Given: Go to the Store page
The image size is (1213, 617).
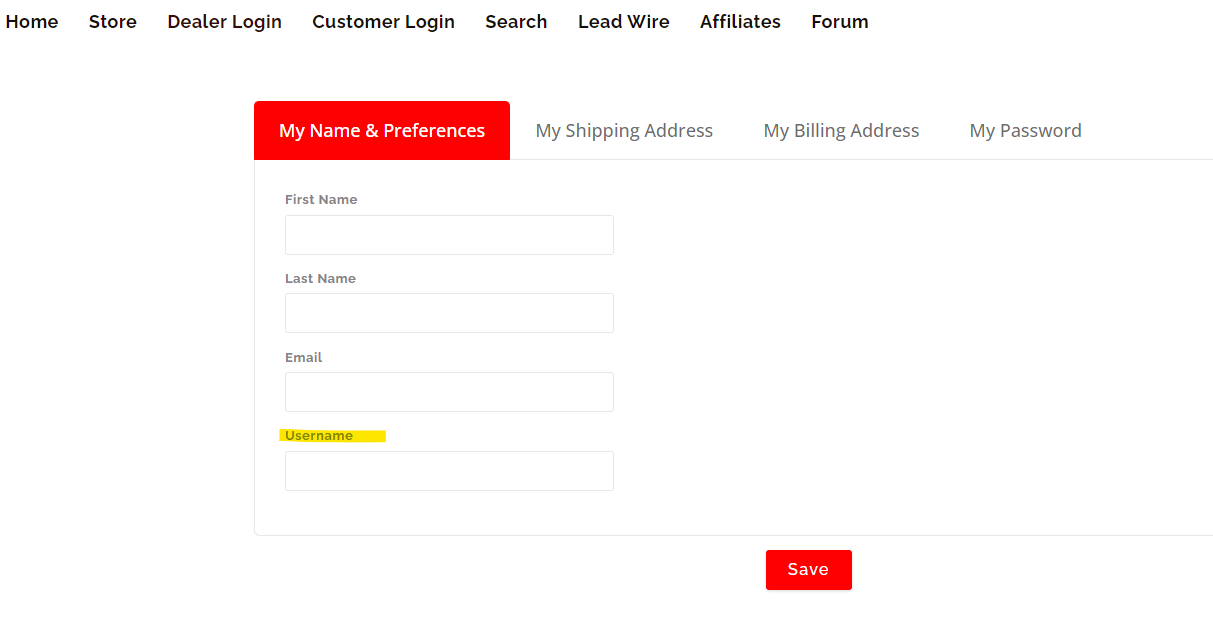Looking at the screenshot, I should (113, 22).
